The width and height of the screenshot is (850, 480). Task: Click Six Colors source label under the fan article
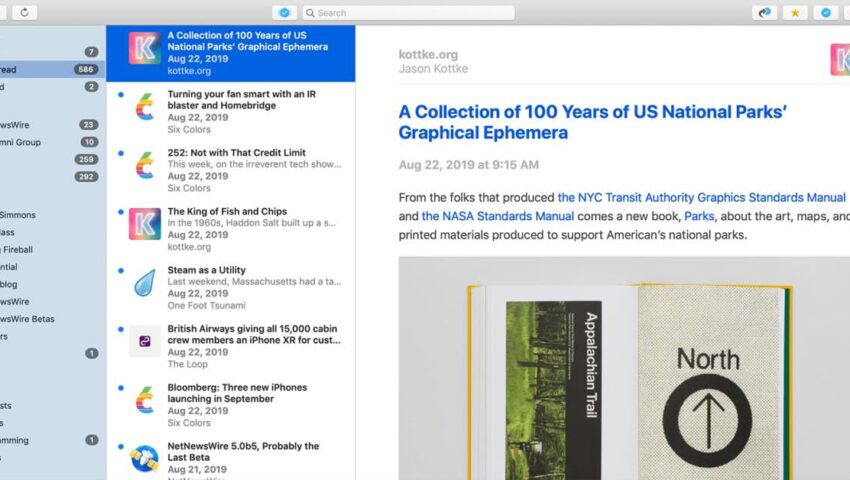(x=189, y=130)
